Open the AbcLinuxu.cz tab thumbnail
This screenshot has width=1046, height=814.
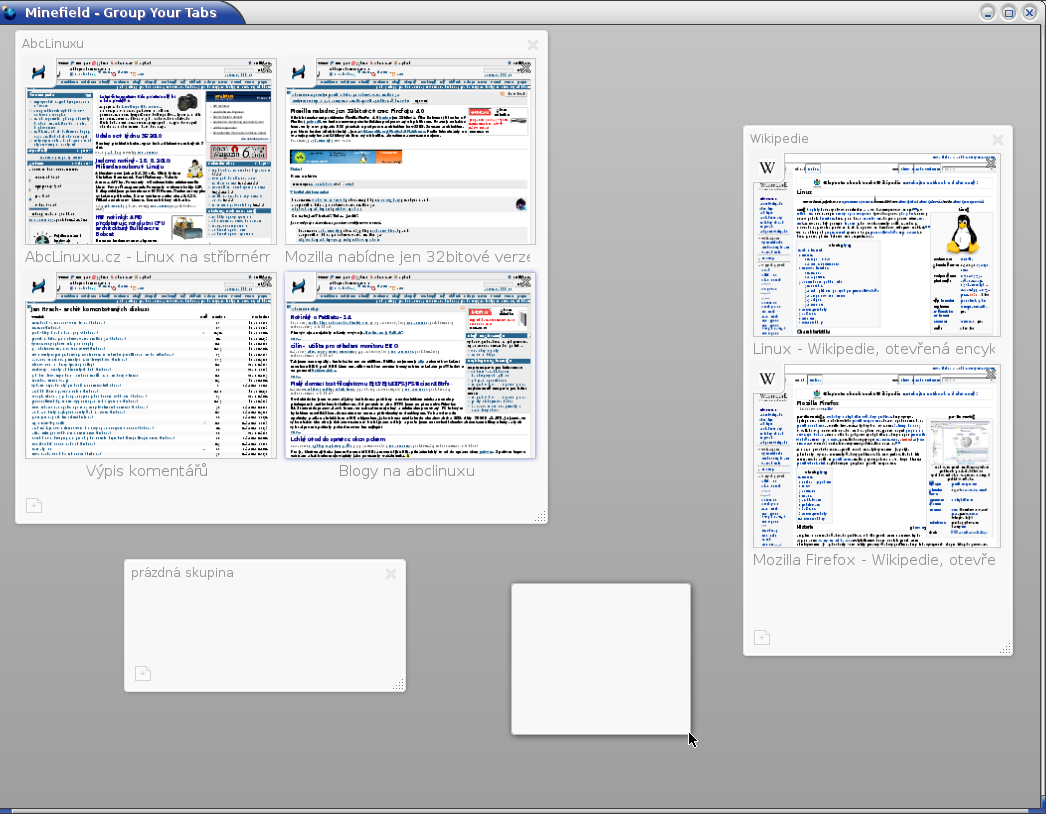pos(151,151)
